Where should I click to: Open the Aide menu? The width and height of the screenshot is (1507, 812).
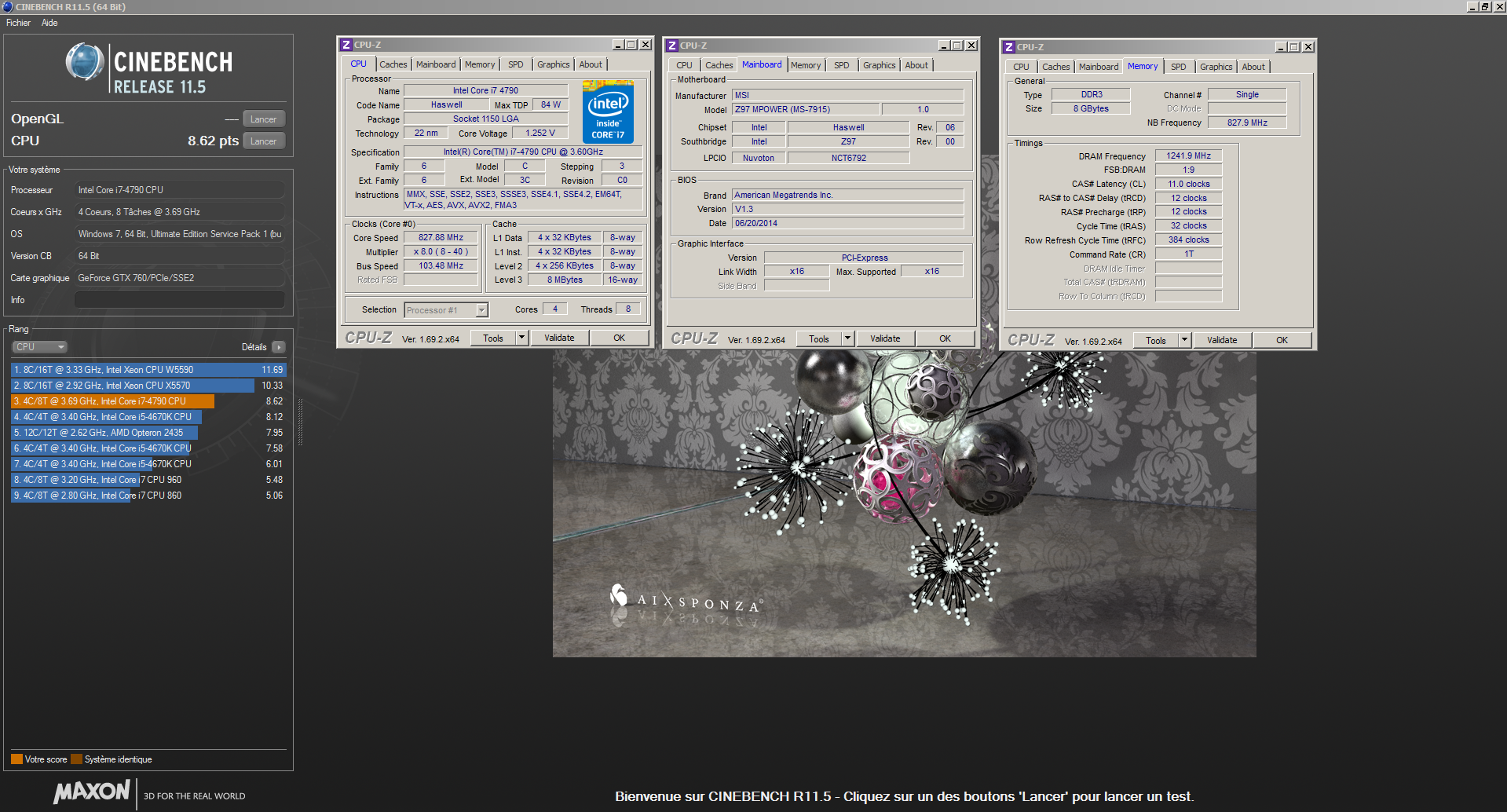click(49, 23)
